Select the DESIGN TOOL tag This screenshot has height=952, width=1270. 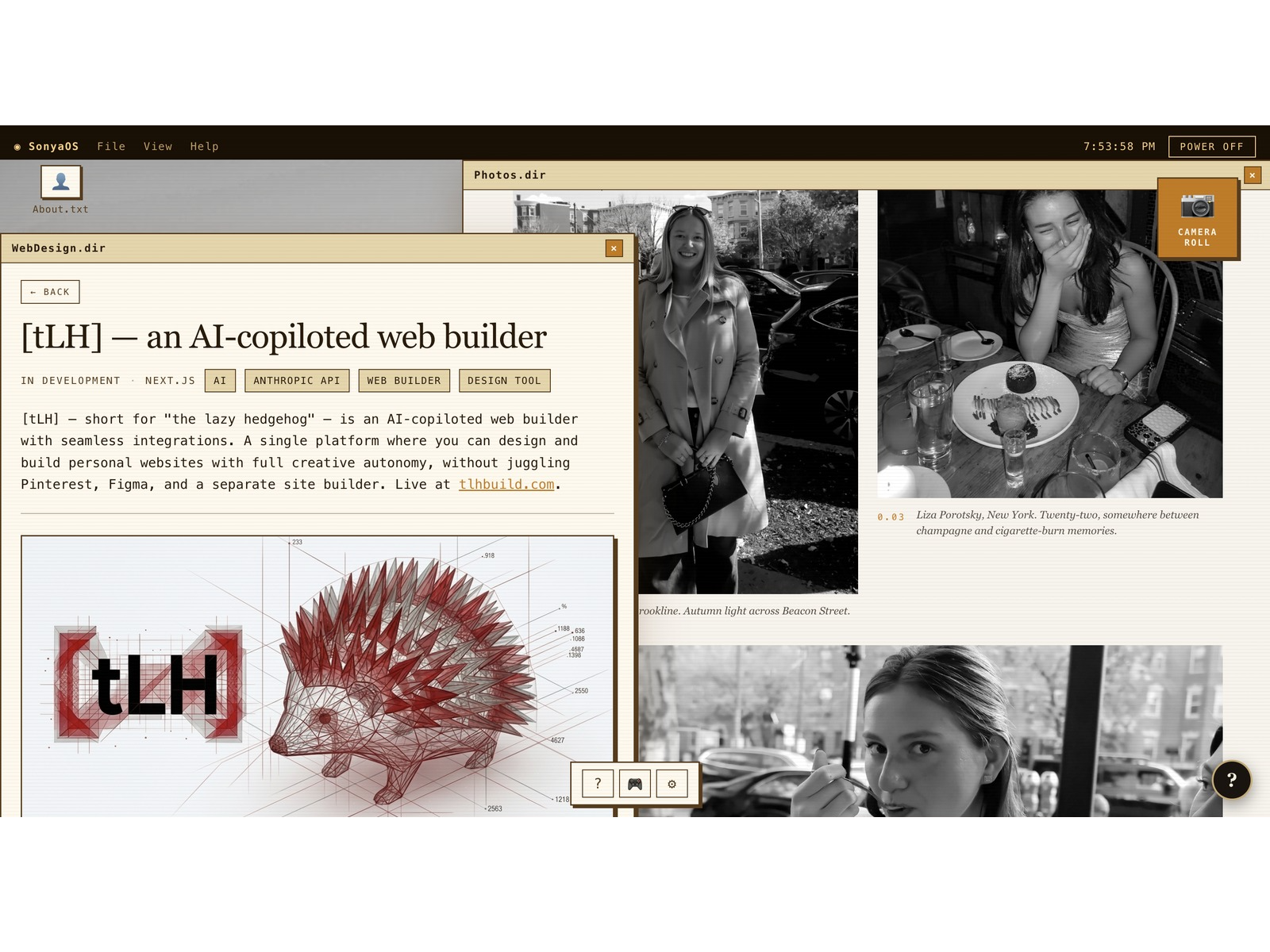point(504,381)
